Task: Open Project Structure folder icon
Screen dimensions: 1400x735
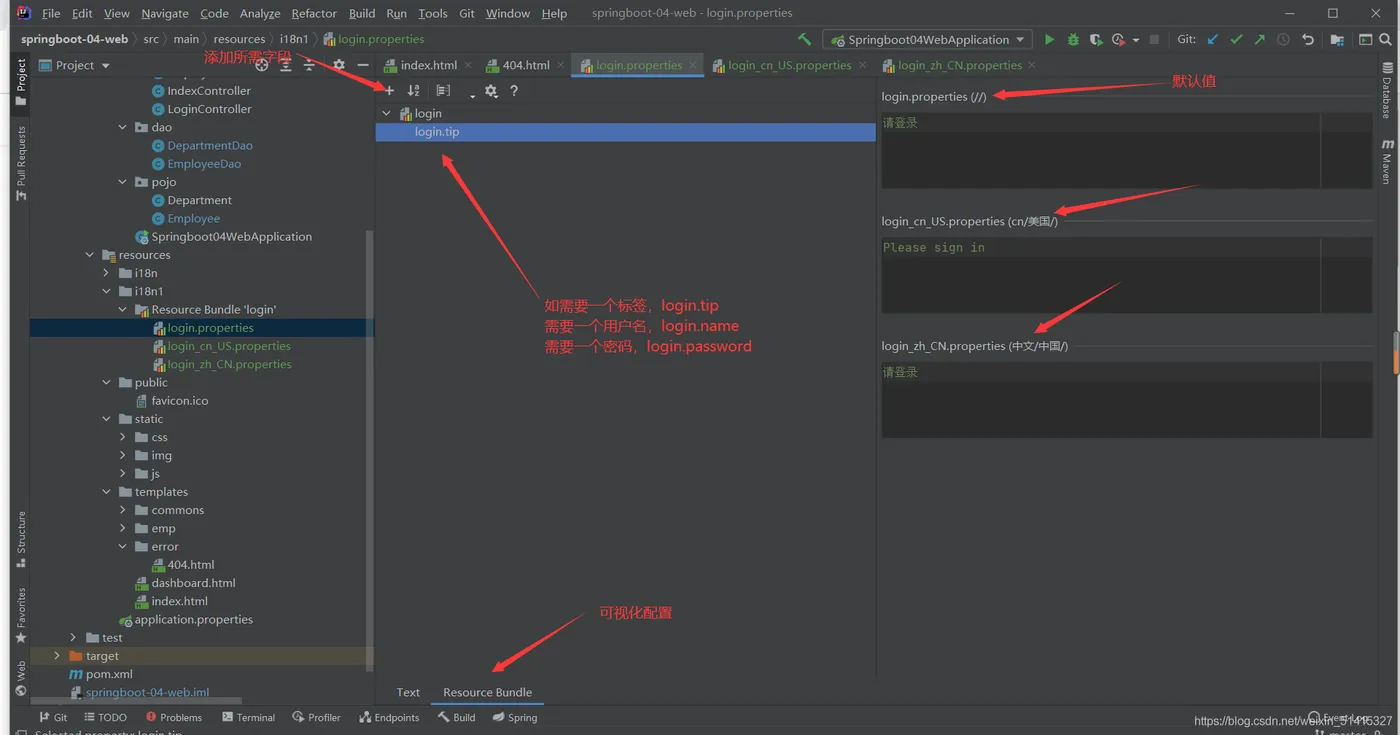Action: [1337, 40]
